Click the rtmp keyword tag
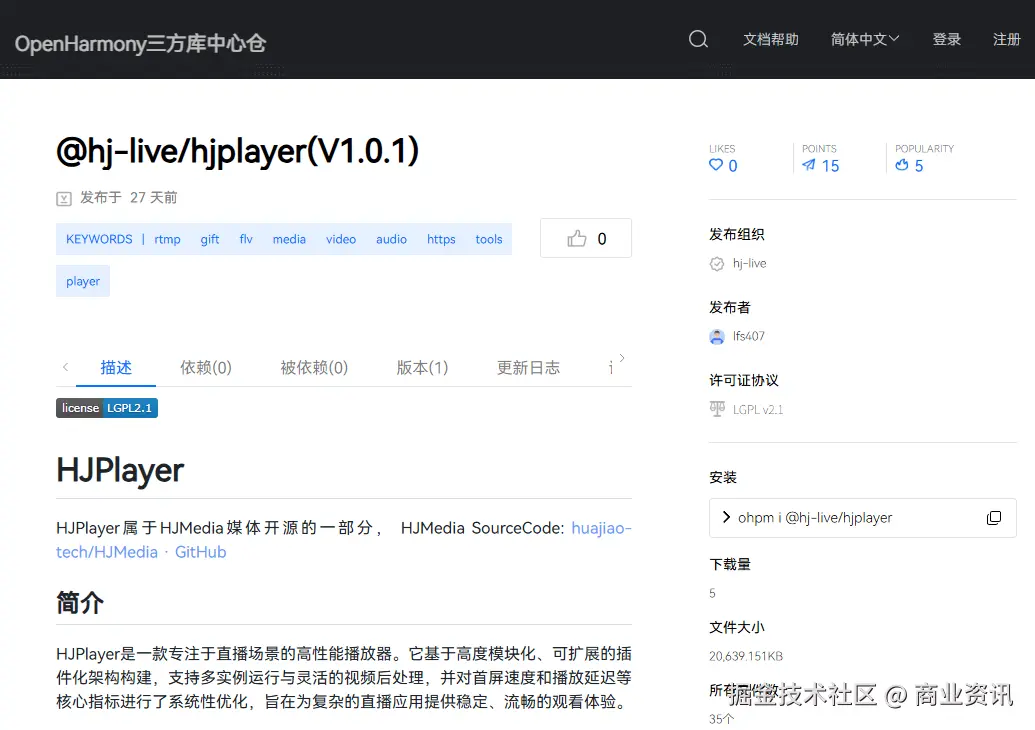This screenshot has height=730, width=1035. pyautogui.click(x=168, y=239)
